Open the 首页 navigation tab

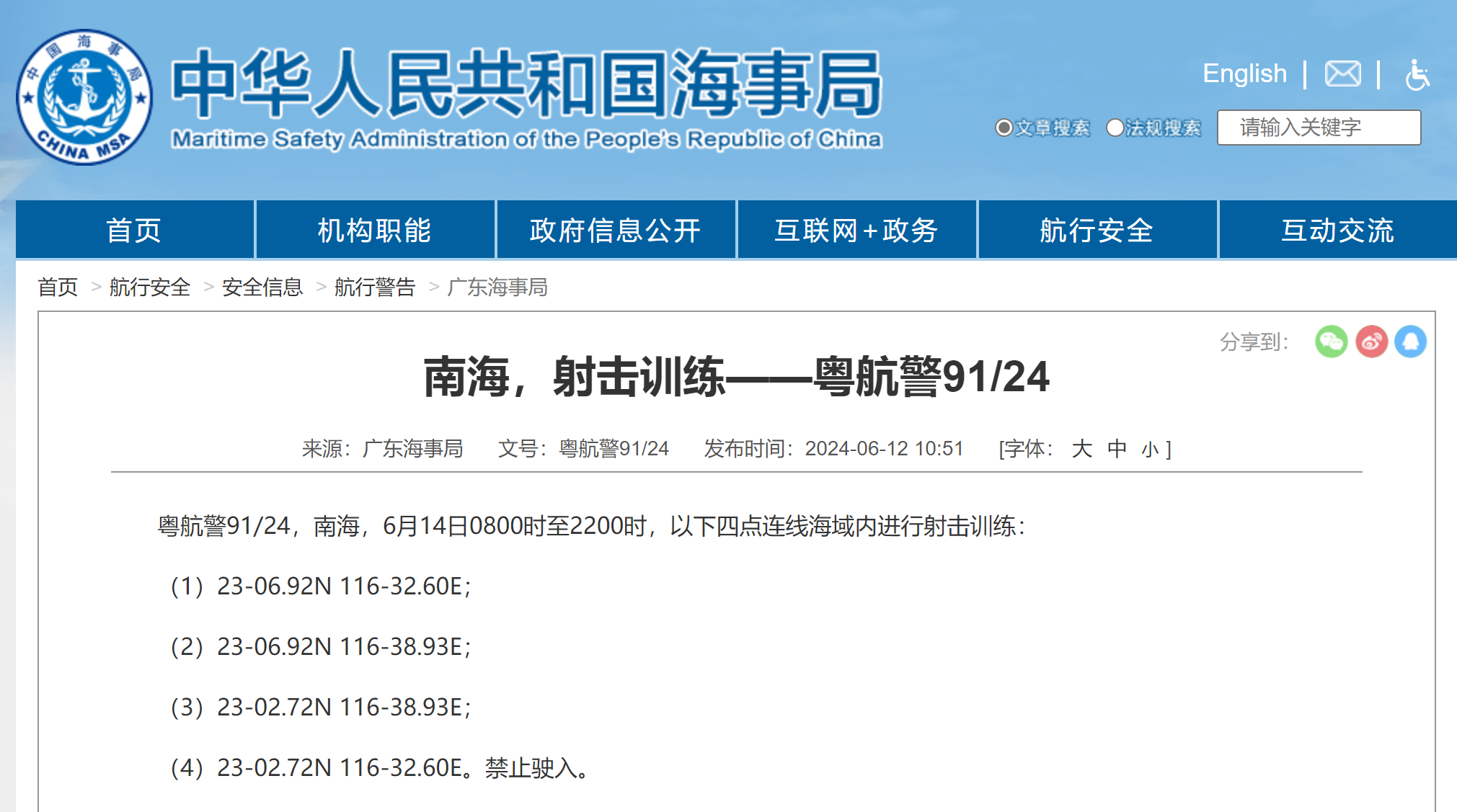click(x=134, y=230)
